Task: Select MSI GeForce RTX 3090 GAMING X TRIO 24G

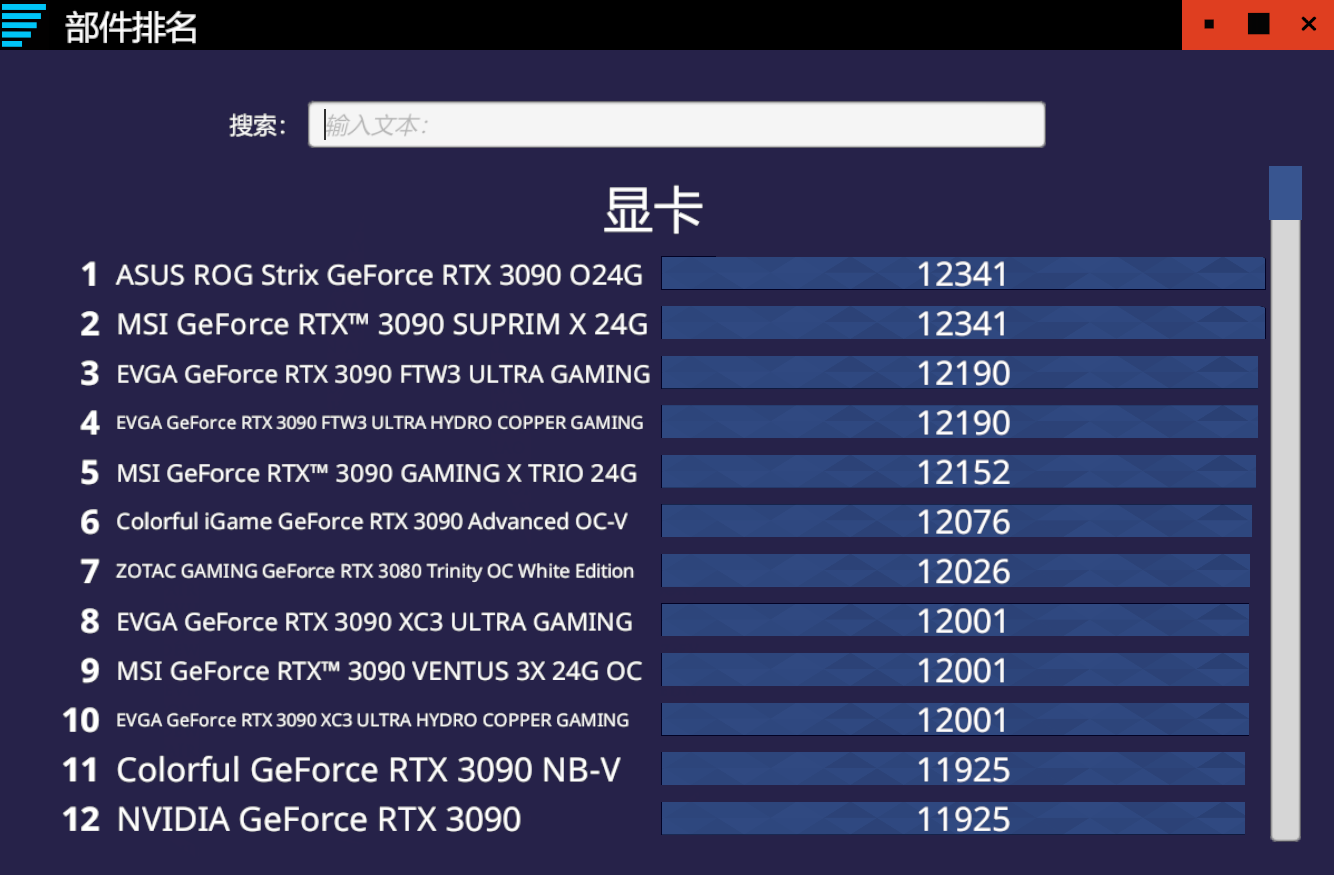Action: tap(376, 473)
